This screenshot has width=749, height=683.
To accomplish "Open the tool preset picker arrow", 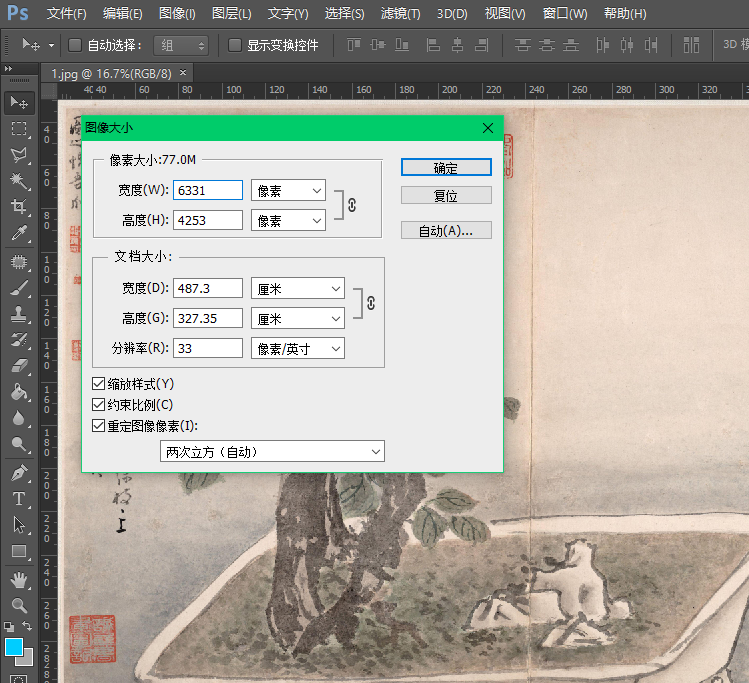I will click(51, 45).
